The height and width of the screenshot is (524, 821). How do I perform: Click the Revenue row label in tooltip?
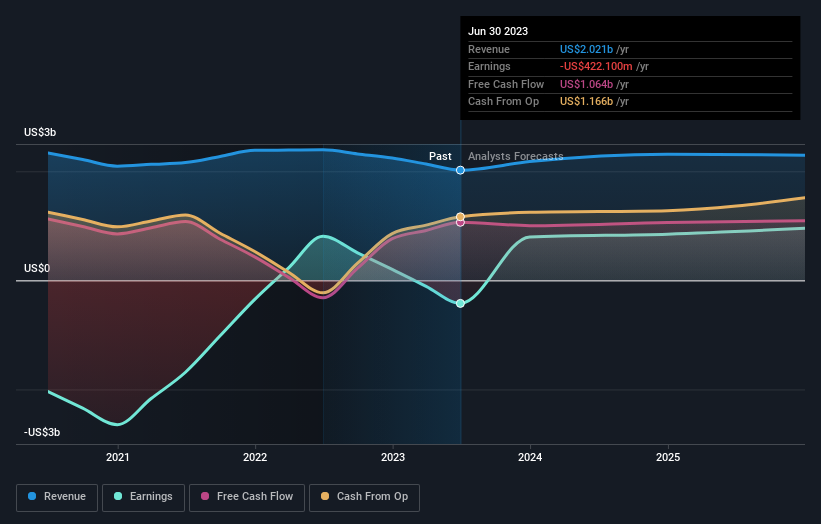pos(489,49)
